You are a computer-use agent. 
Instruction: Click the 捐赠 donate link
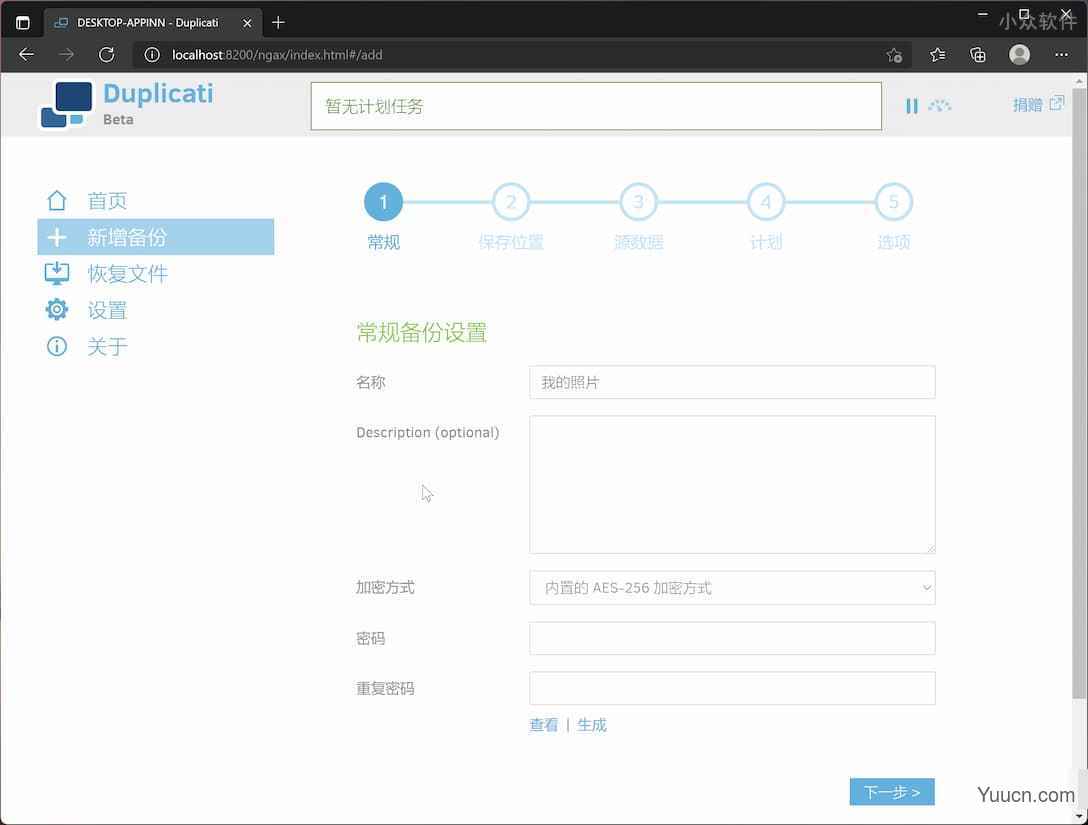coord(1028,105)
